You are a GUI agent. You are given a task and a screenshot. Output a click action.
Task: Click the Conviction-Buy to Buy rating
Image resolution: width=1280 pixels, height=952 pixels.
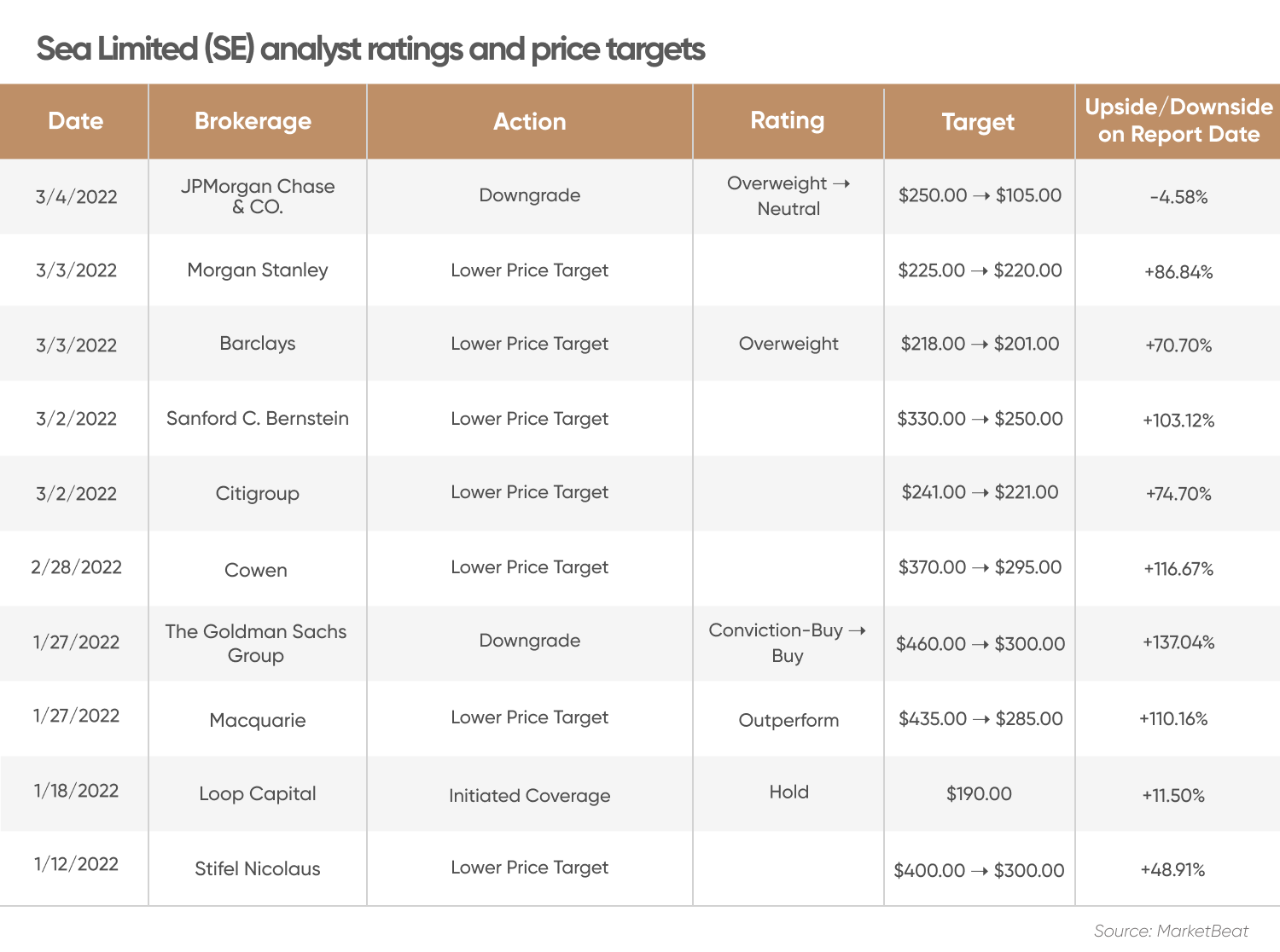click(788, 642)
